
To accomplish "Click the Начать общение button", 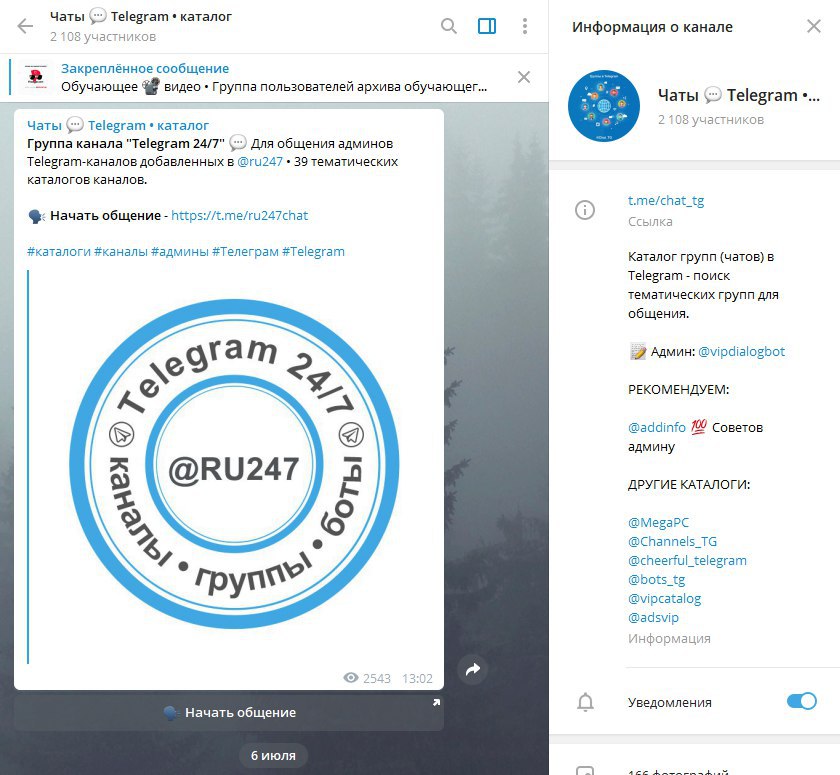I will tap(229, 712).
